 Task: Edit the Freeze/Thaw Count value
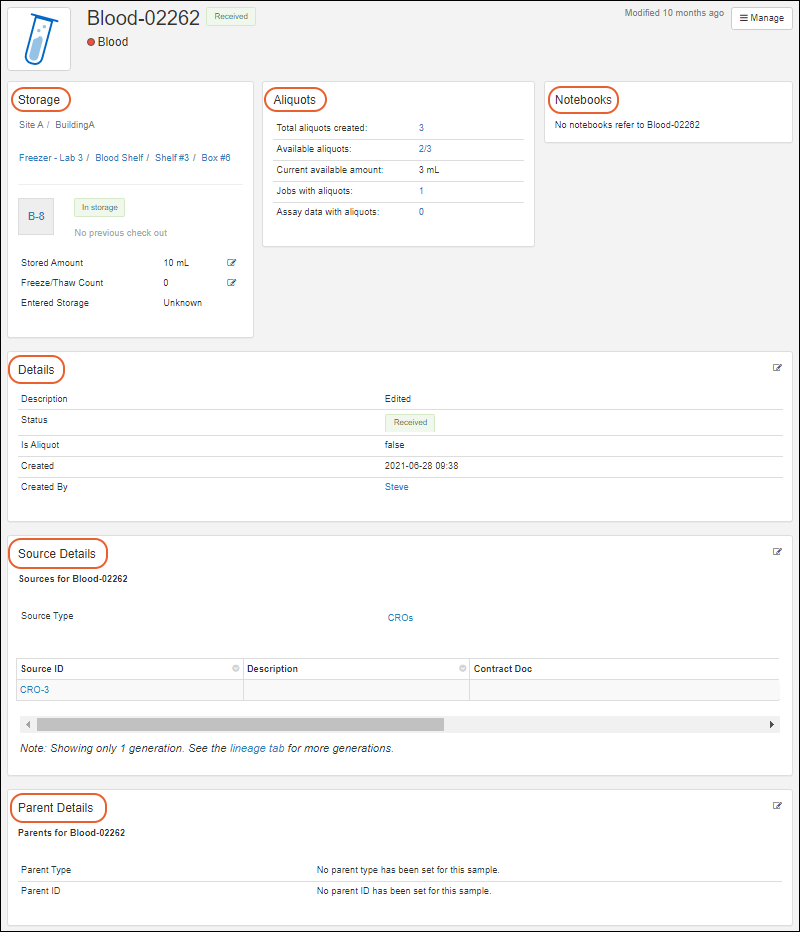click(x=232, y=283)
